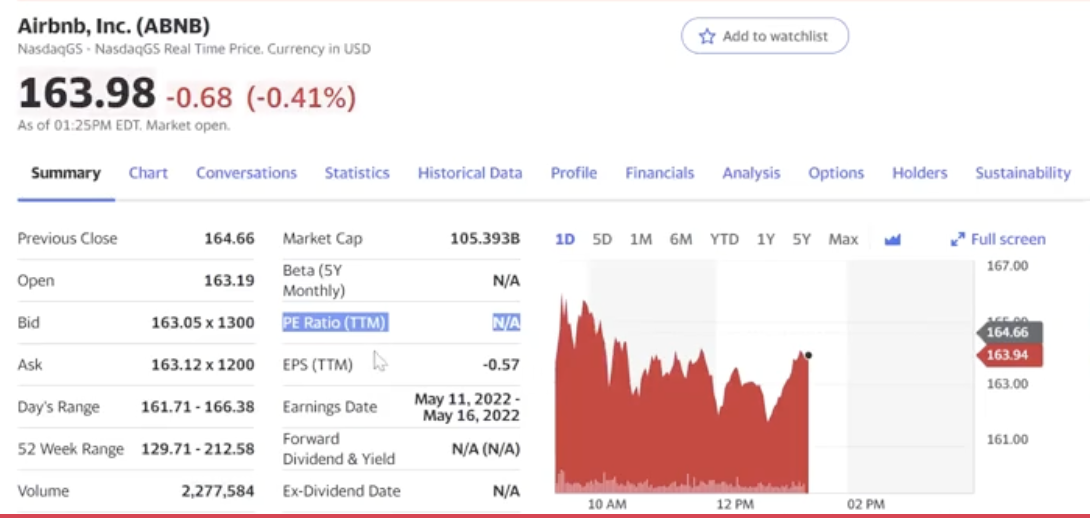
Task: Select the 1D chart range
Action: pos(565,240)
